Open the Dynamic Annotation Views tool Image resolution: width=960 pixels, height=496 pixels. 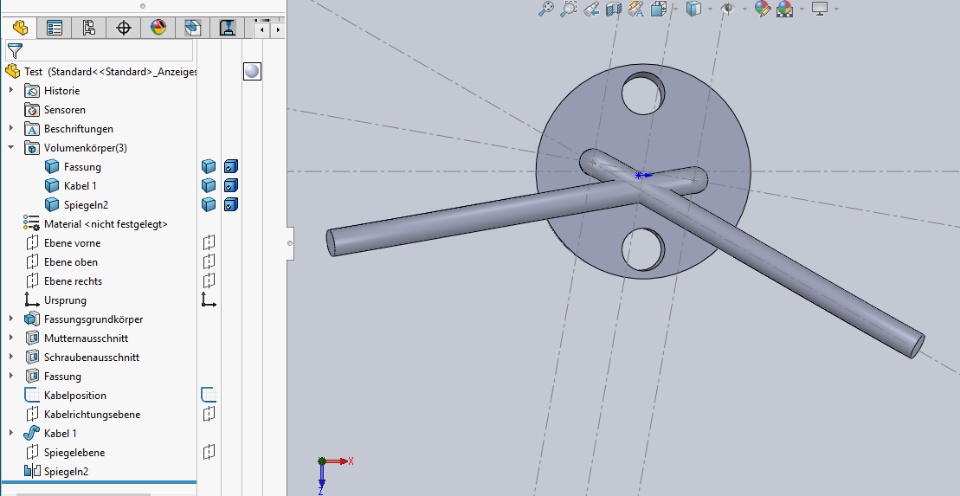[x=636, y=9]
